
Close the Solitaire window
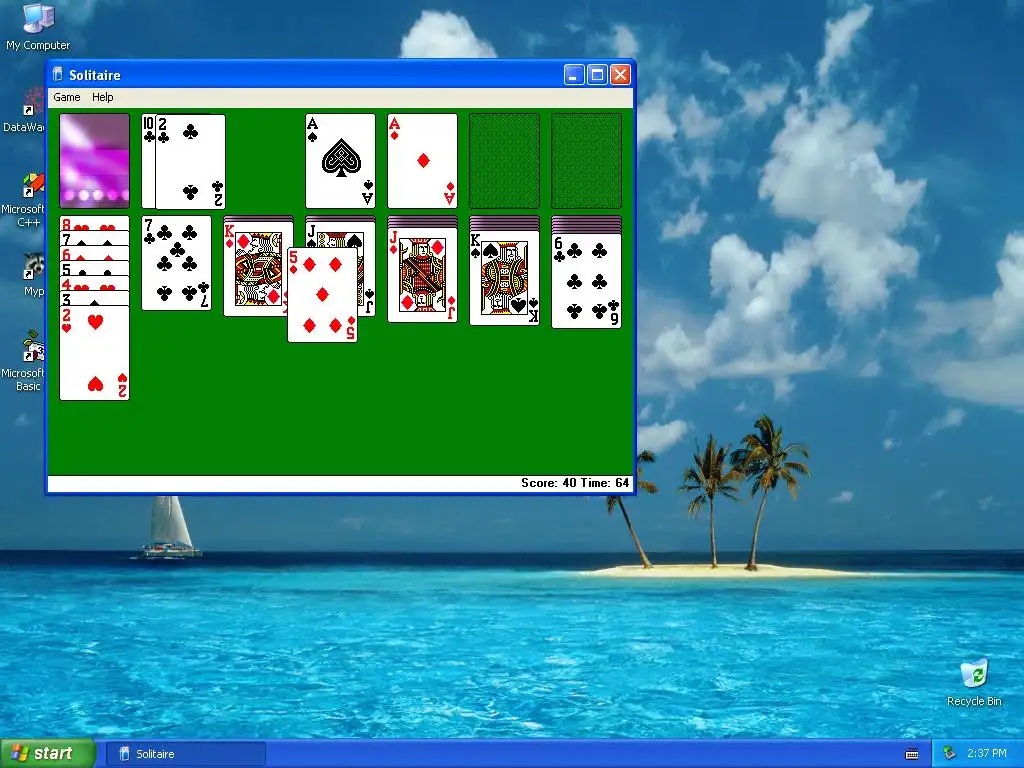(620, 74)
